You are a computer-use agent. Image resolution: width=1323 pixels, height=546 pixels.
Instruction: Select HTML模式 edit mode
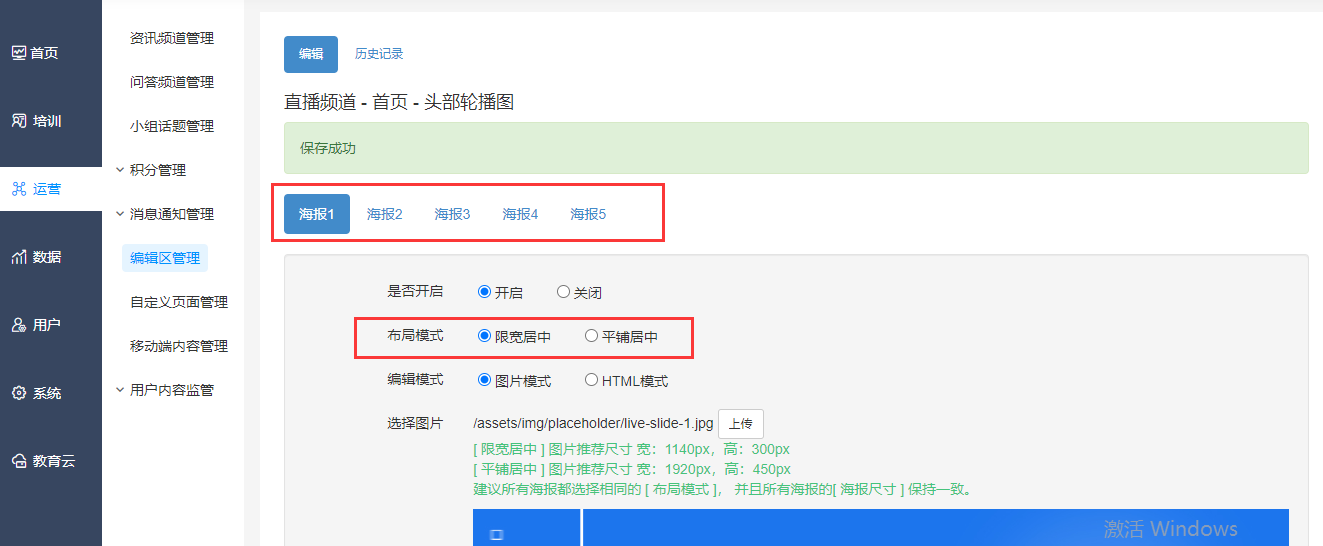(x=591, y=380)
